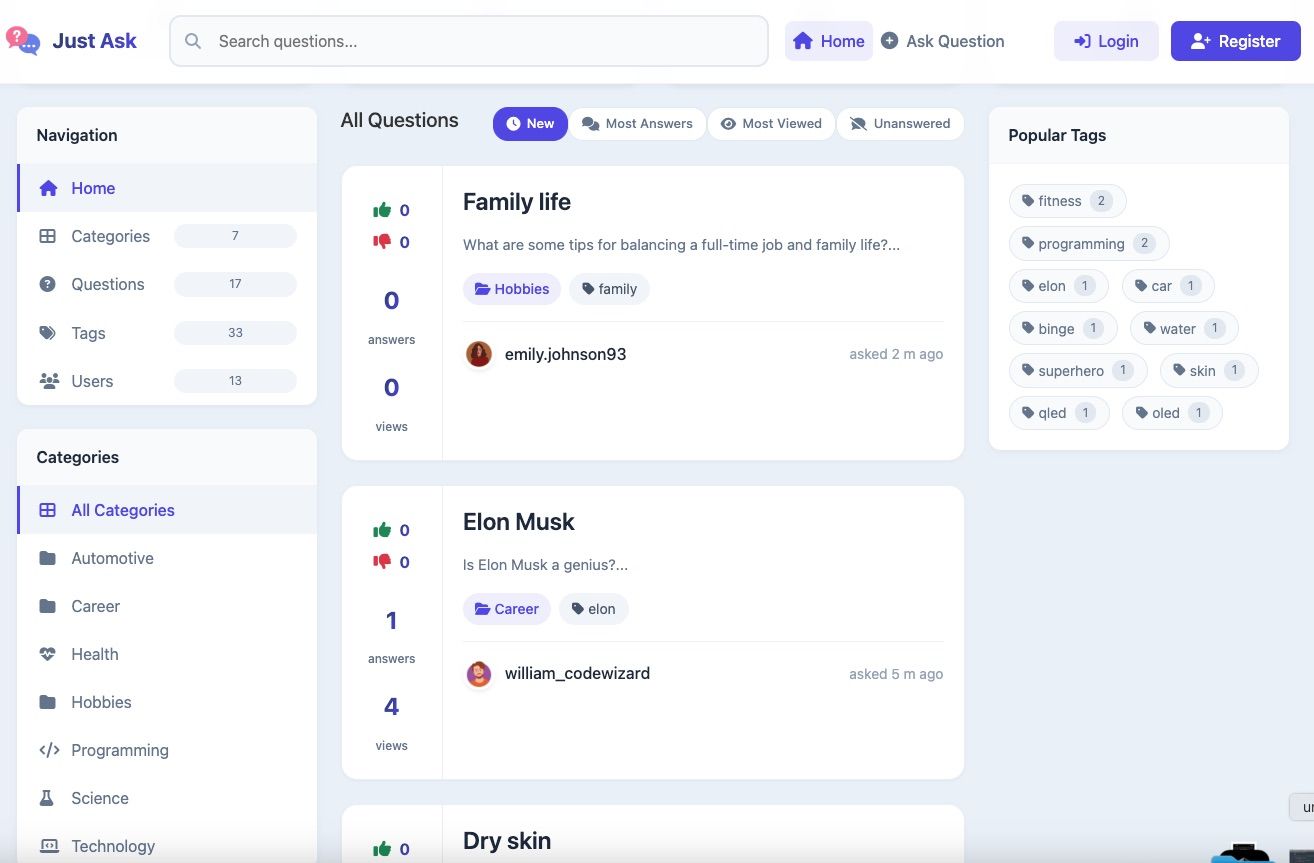Focus the Search questions input field
Viewport: 1314px width, 863px height.
click(469, 41)
